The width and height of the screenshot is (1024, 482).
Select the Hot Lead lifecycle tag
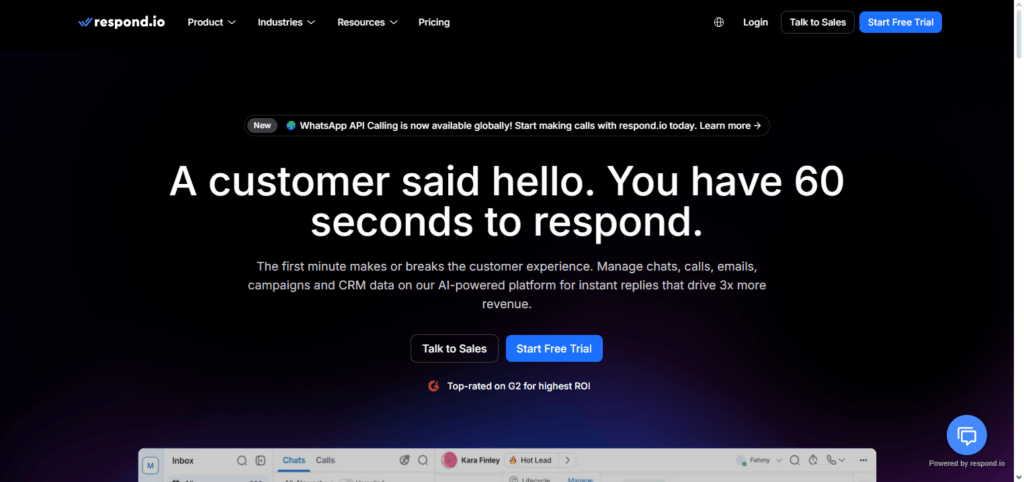[x=530, y=460]
